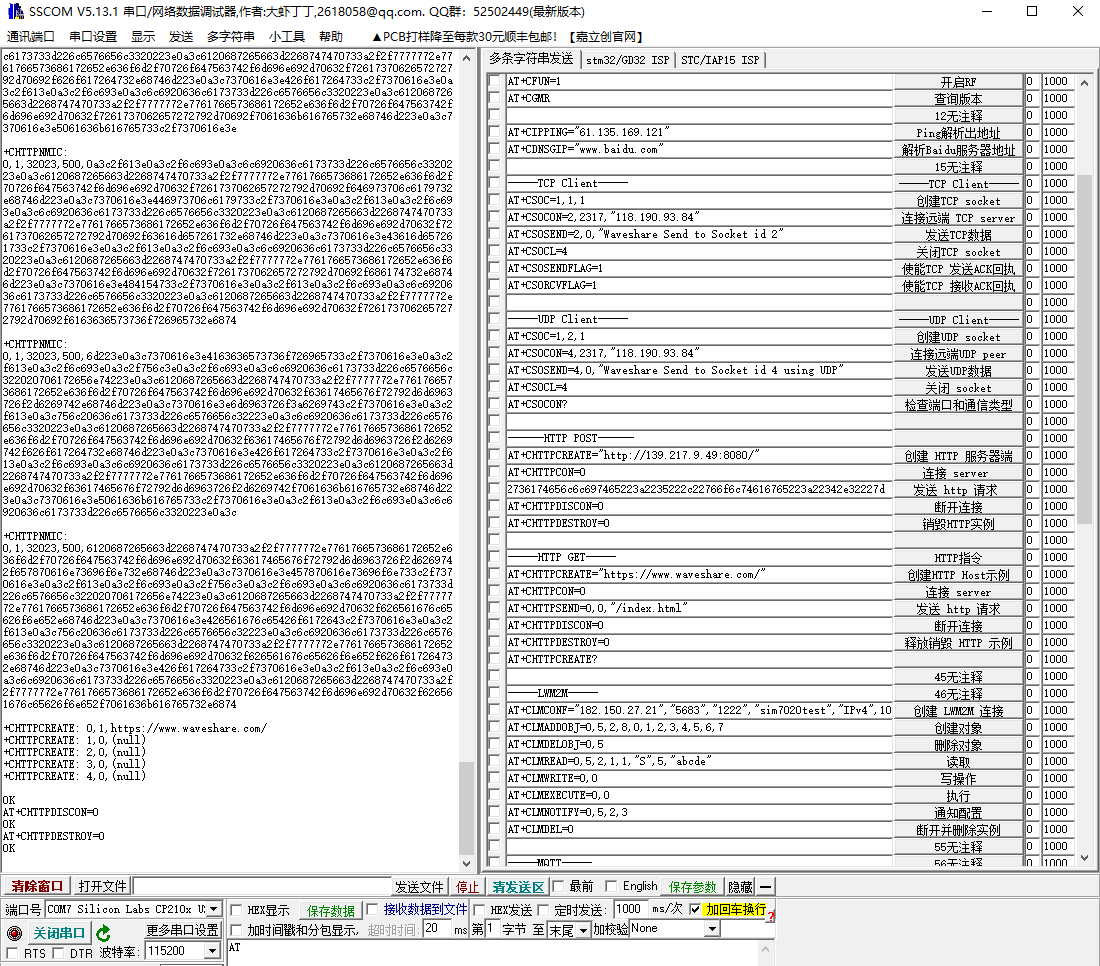This screenshot has width=1100, height=966.
Task: Click the 隐藏 button
Action: [740, 887]
